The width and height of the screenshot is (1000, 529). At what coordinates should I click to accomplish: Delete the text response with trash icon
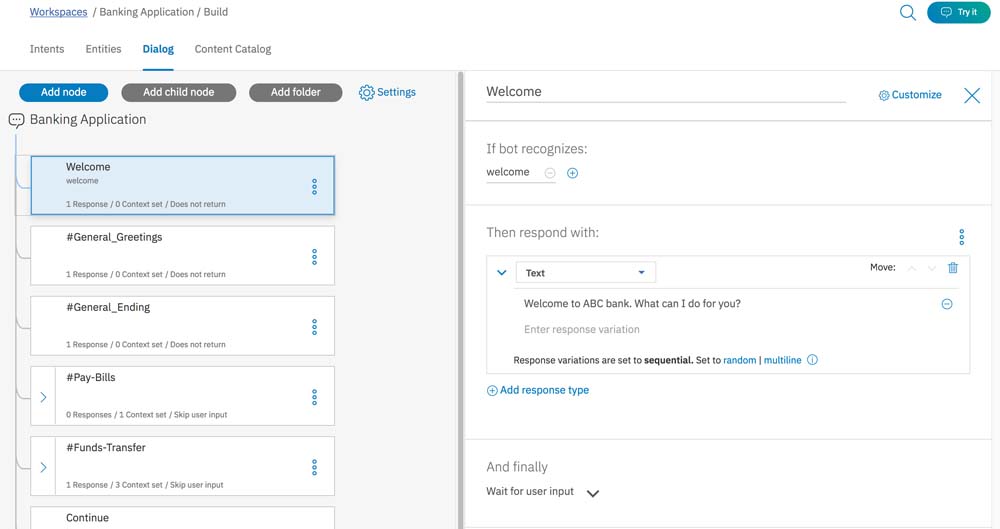tap(953, 268)
